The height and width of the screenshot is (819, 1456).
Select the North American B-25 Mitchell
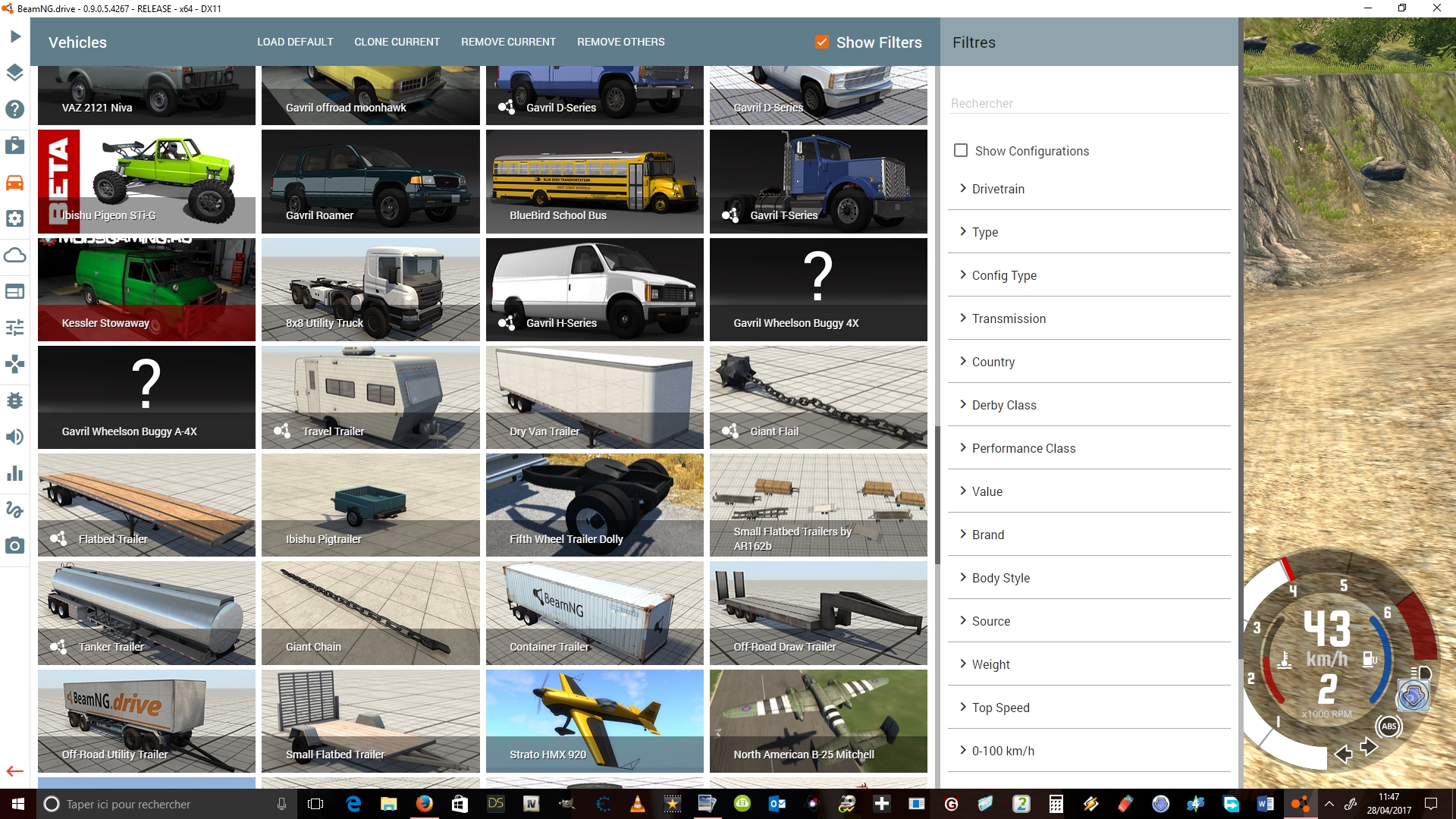pyautogui.click(x=818, y=721)
